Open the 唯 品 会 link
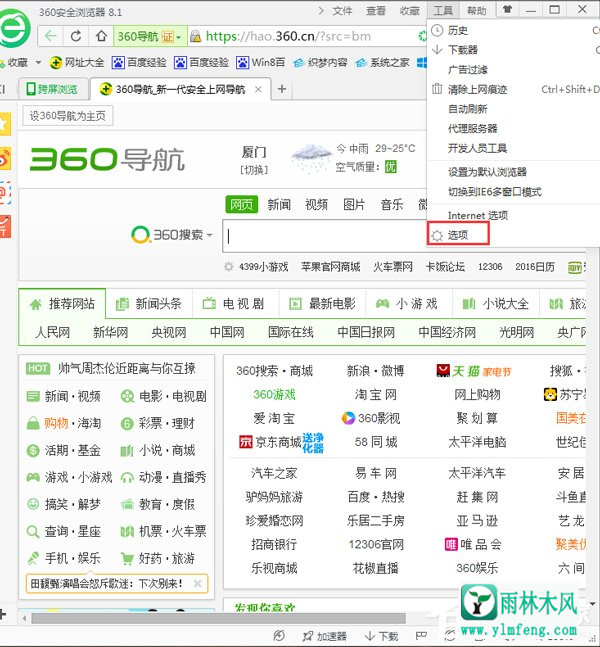The width and height of the screenshot is (600, 647). pyautogui.click(x=480, y=544)
